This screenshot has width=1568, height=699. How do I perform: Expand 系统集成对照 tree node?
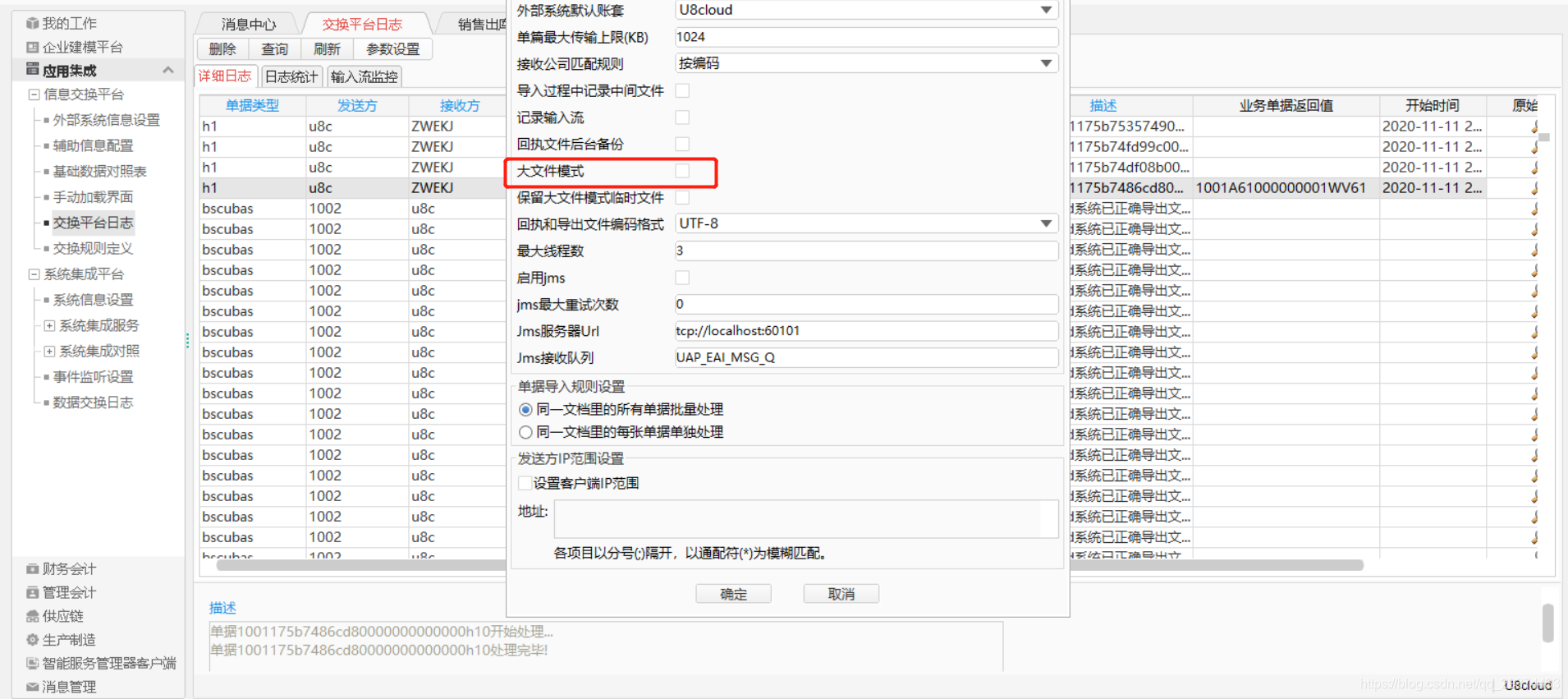(49, 352)
